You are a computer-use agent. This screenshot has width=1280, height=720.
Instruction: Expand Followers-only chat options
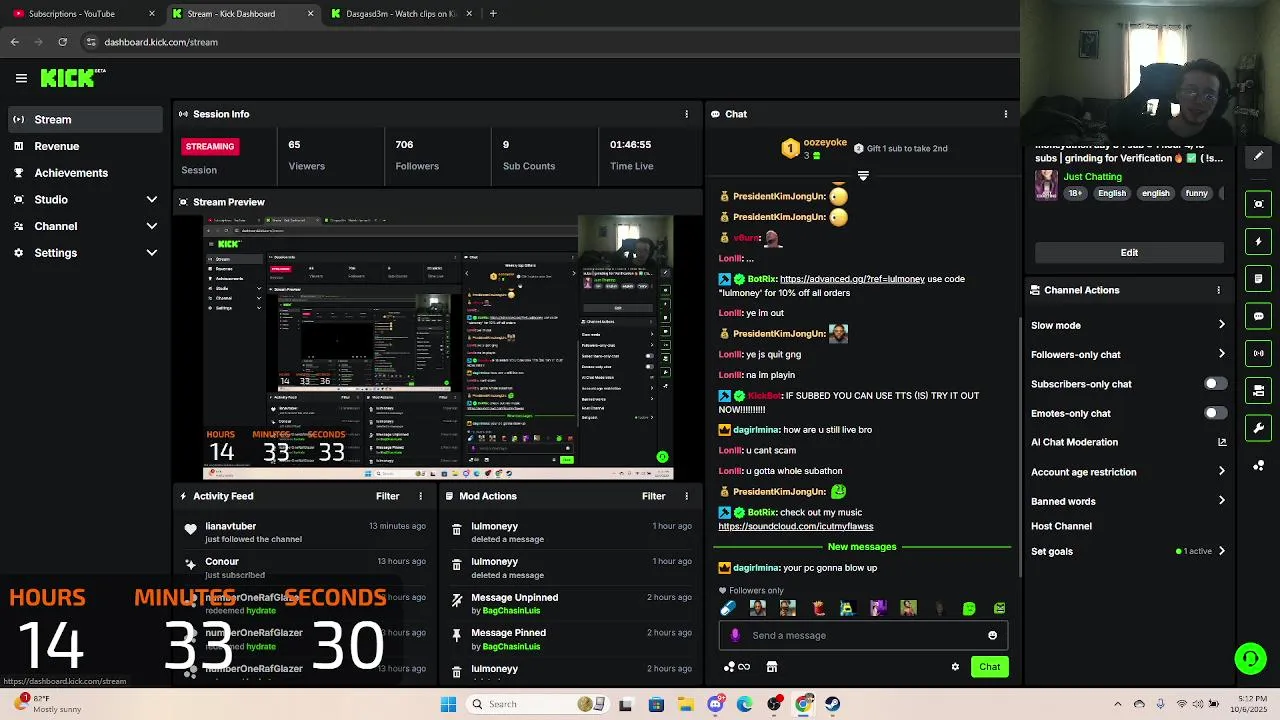pos(1222,354)
